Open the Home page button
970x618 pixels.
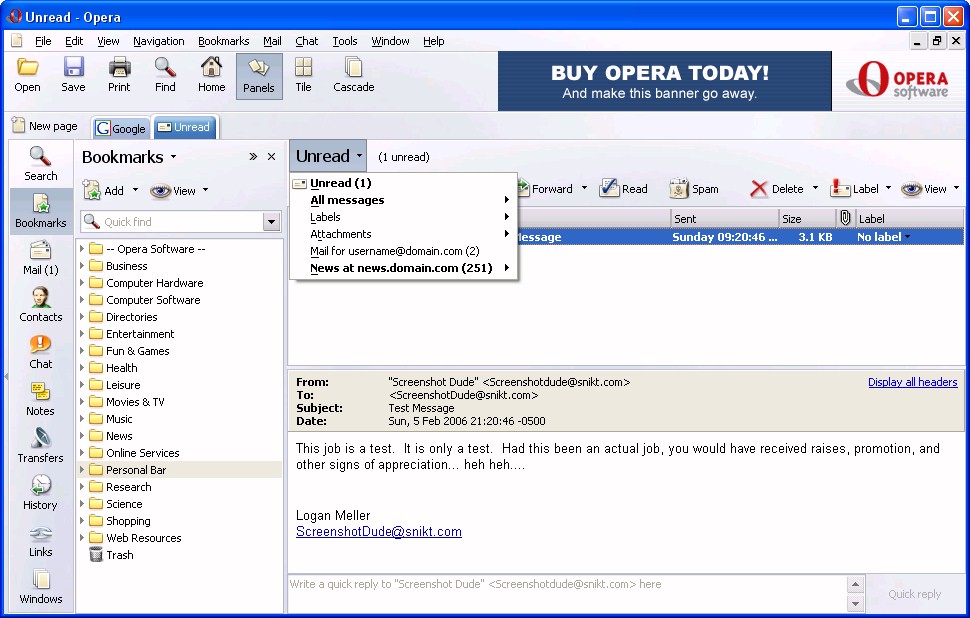tap(211, 75)
